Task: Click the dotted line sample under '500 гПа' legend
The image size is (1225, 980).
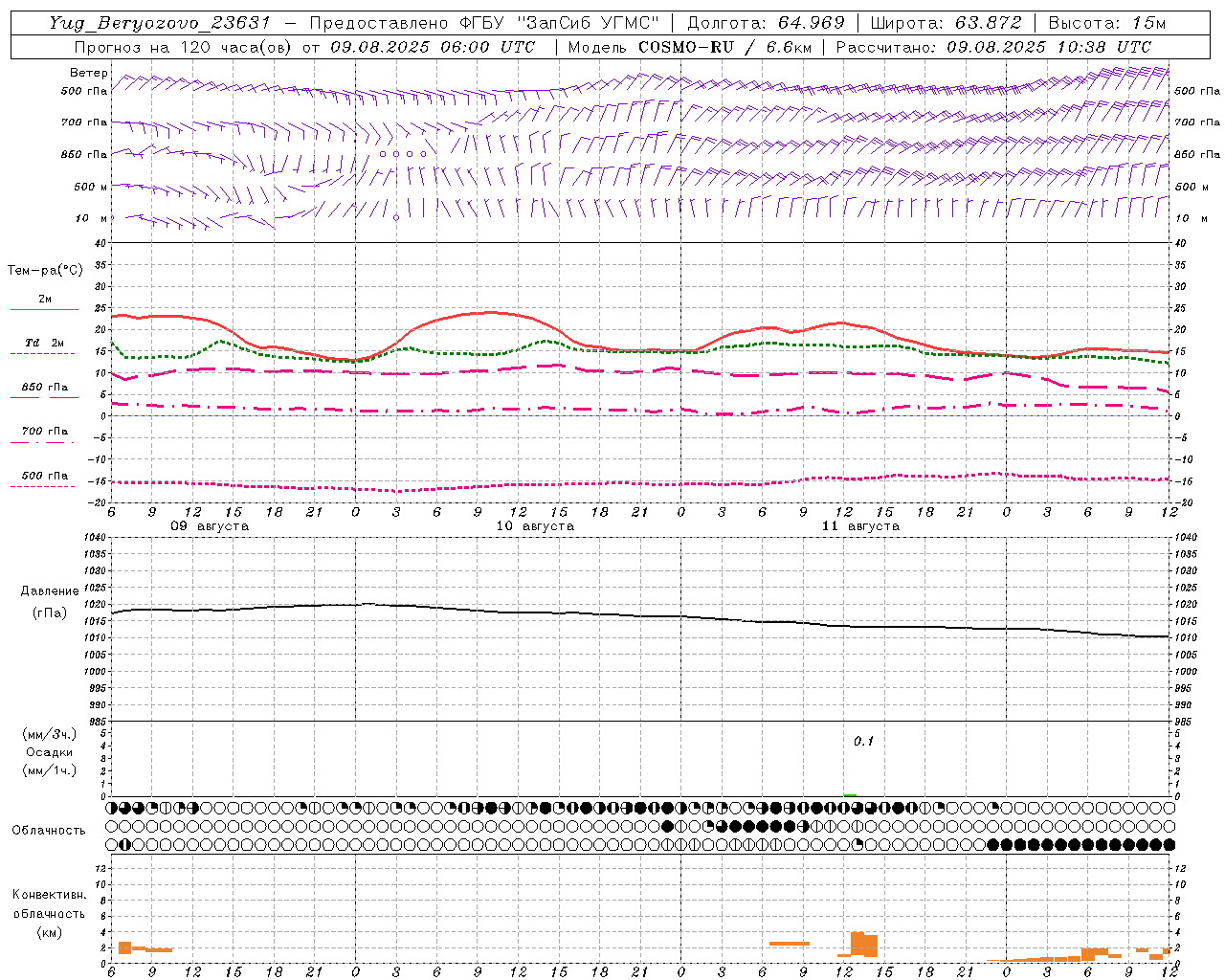Action: pos(42,487)
